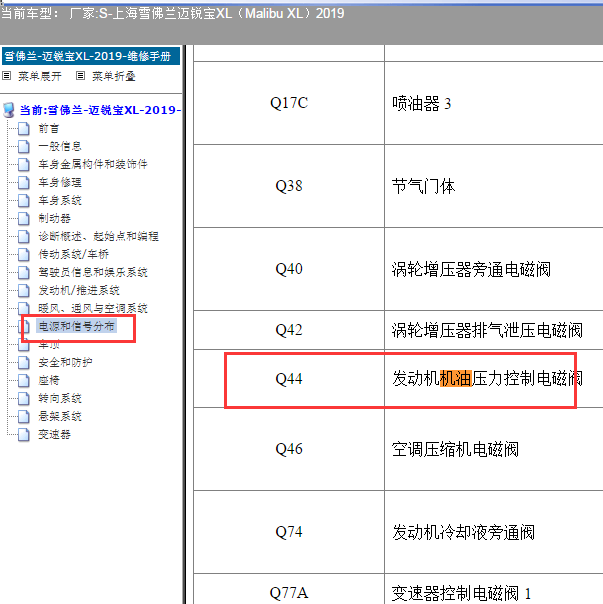Click the Q40 code cell
Viewport: 603px width, 604px height.
tap(289, 269)
